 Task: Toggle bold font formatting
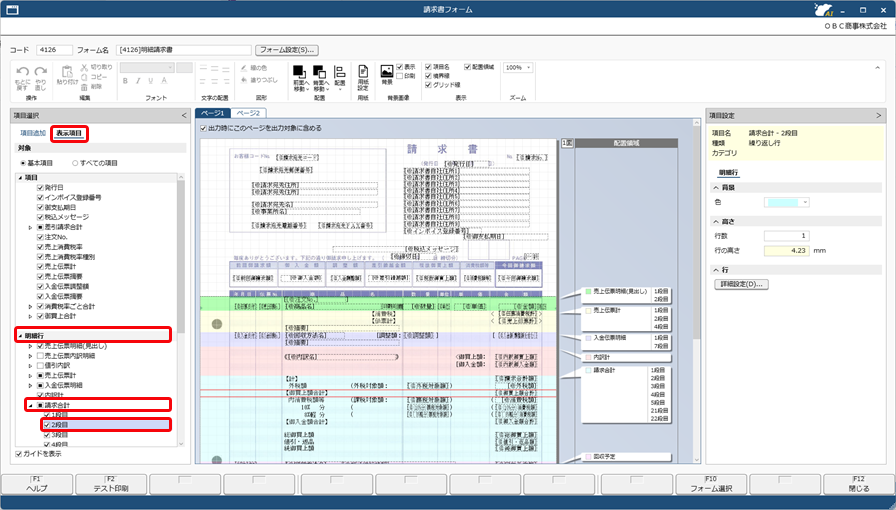coord(125,81)
